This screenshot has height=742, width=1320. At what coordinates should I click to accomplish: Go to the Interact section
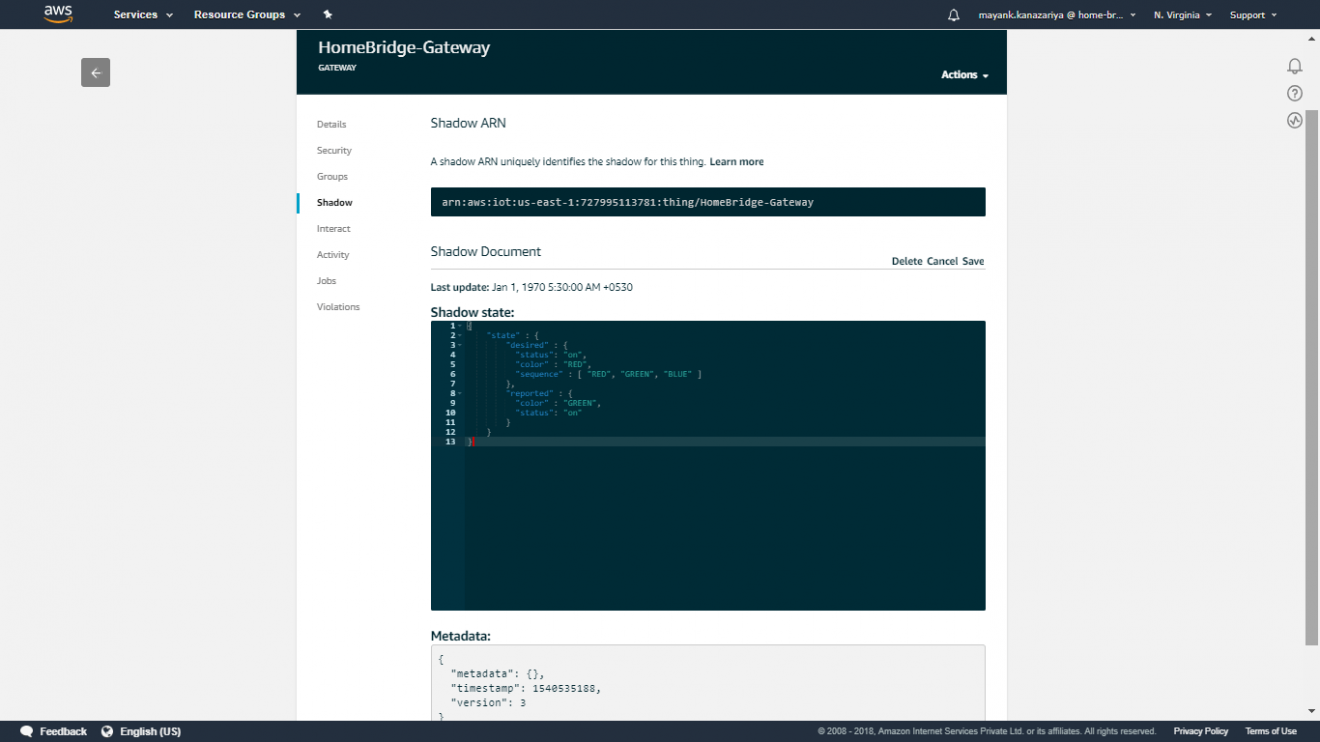point(334,228)
